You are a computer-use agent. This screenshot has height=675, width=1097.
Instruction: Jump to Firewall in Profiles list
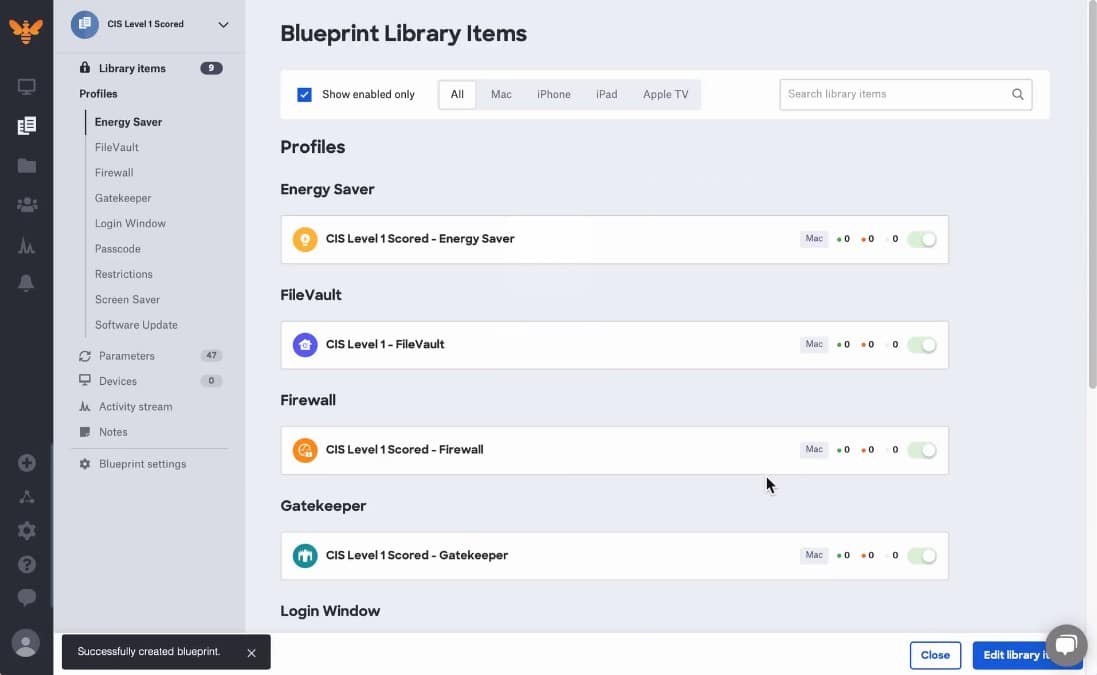pyautogui.click(x=114, y=173)
